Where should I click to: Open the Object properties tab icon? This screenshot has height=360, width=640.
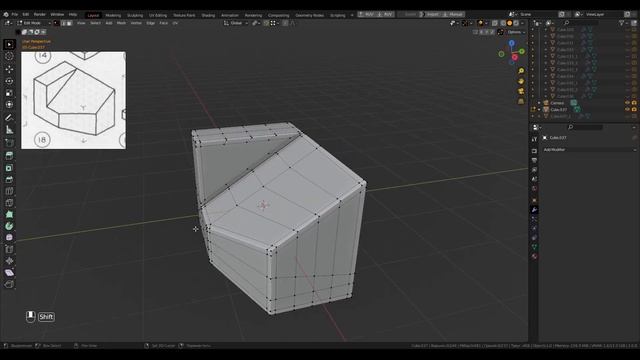pyautogui.click(x=534, y=200)
